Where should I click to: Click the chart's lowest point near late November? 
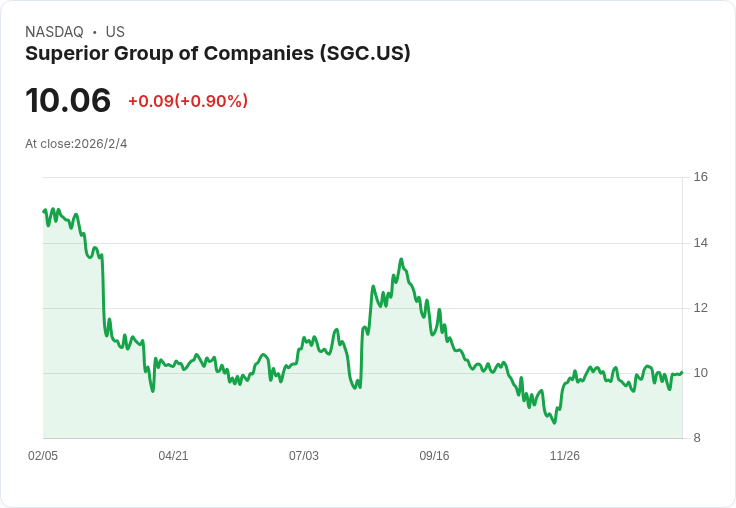[555, 423]
